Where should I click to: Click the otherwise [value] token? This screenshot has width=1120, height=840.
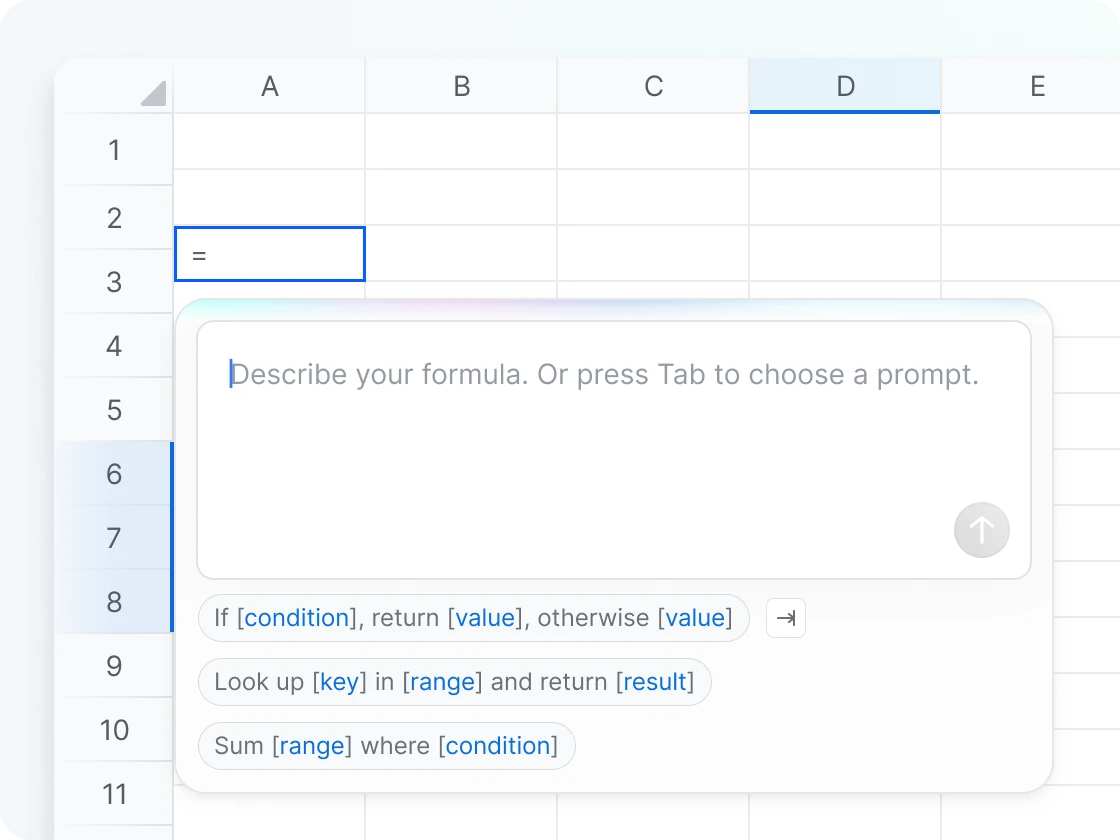695,618
